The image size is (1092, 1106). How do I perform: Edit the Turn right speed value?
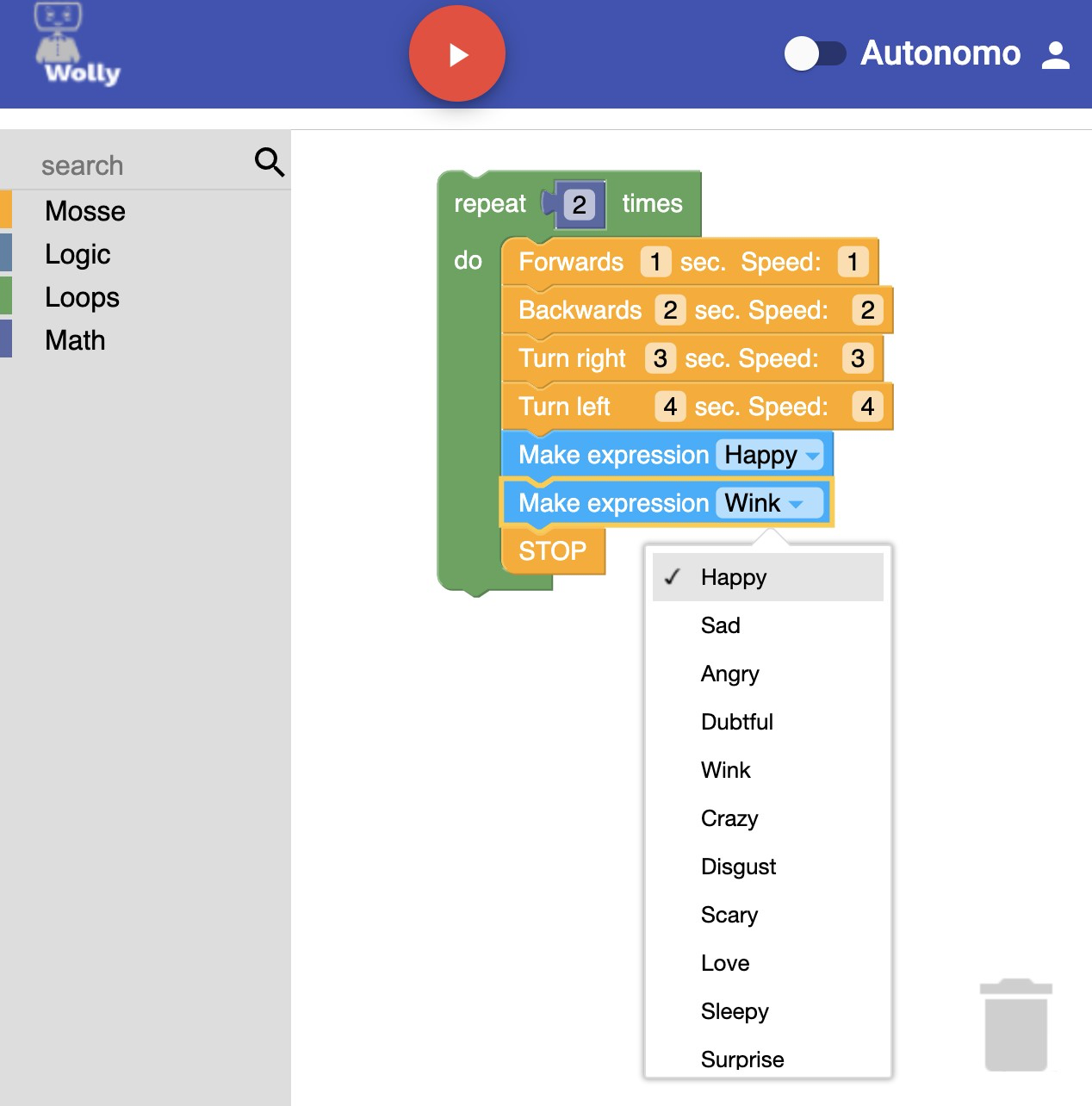click(858, 358)
